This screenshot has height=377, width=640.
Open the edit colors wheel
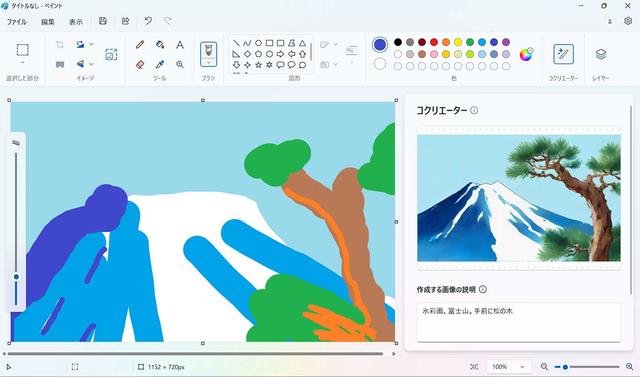click(x=526, y=54)
